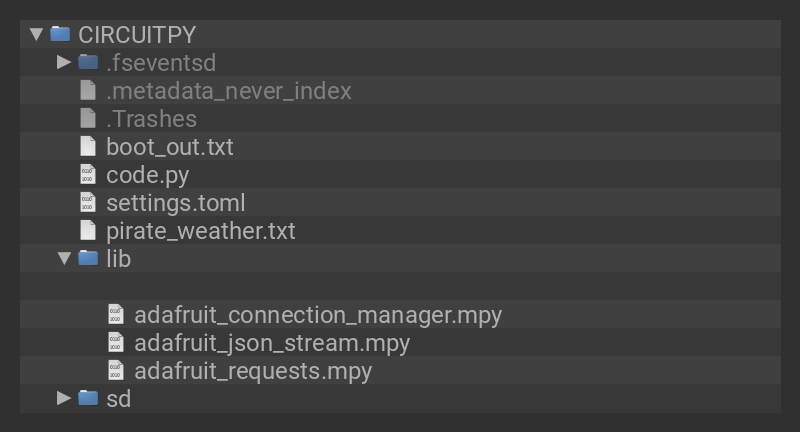Viewport: 800px width, 432px height.
Task: Click the boot_out.txt file icon
Action: click(x=88, y=146)
